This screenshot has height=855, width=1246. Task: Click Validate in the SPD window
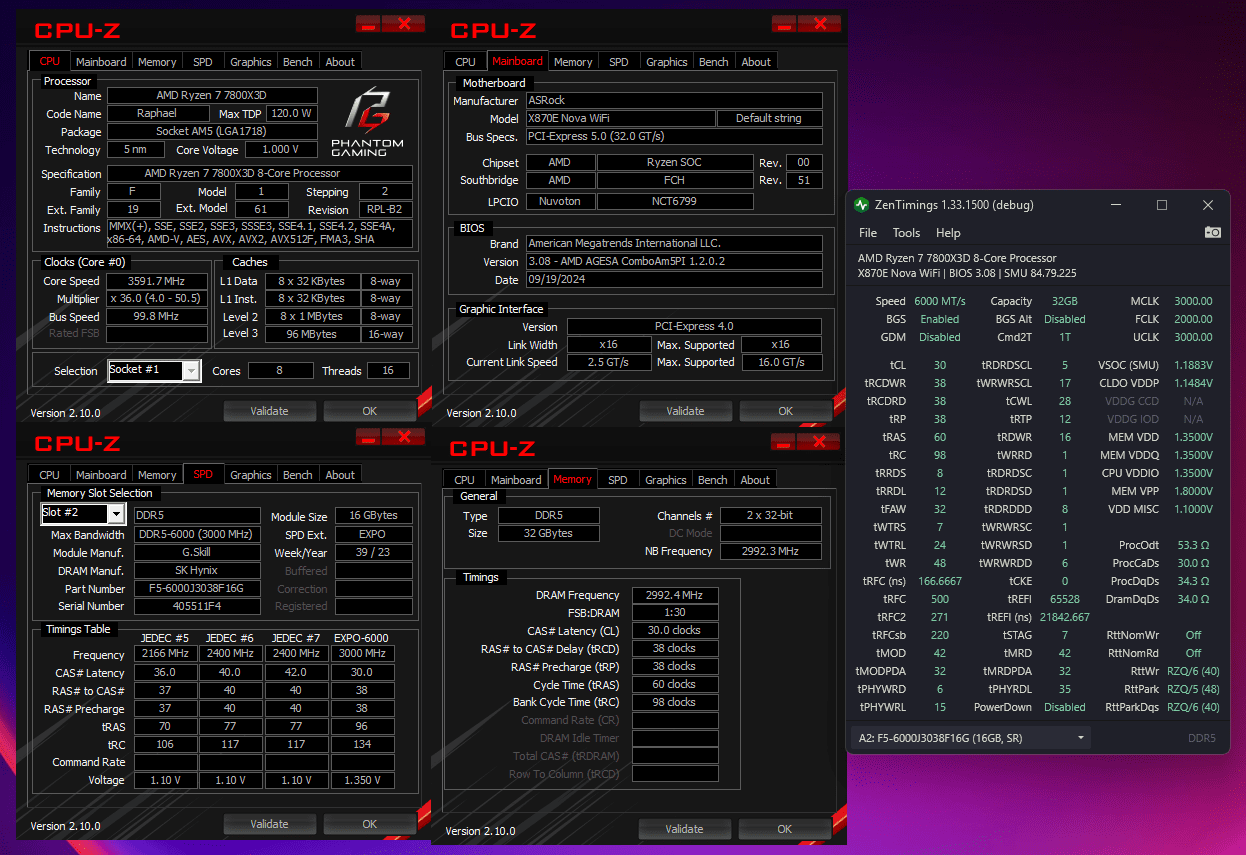click(x=269, y=824)
